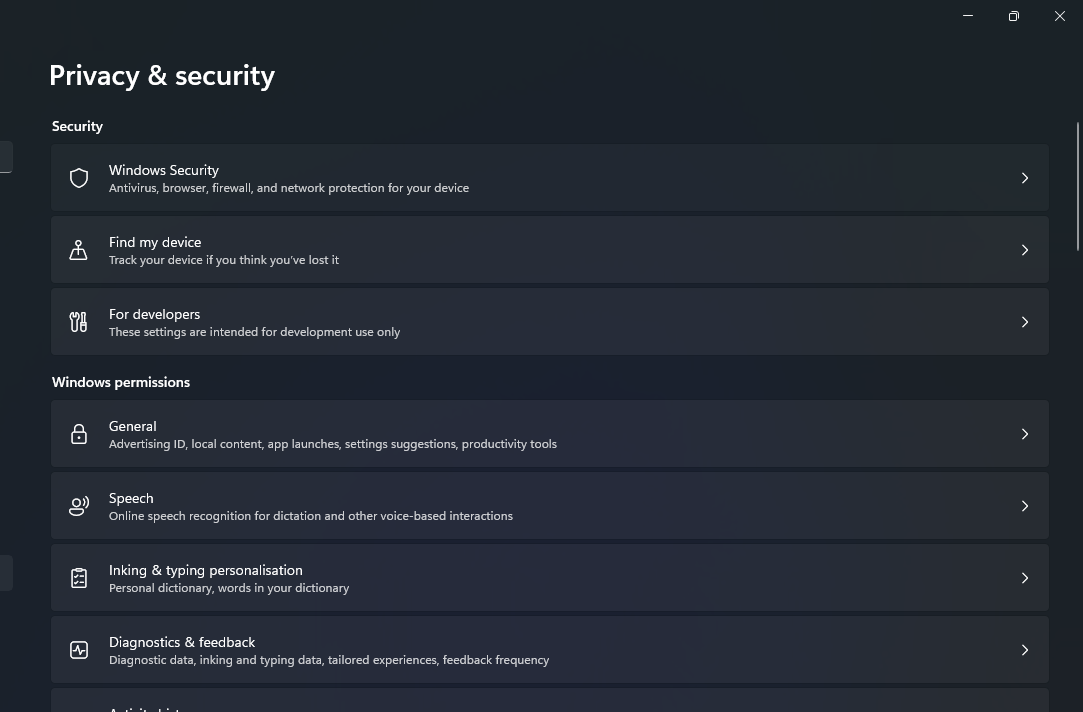This screenshot has width=1083, height=712.
Task: Click the Find my device locator icon
Action: pos(79,250)
